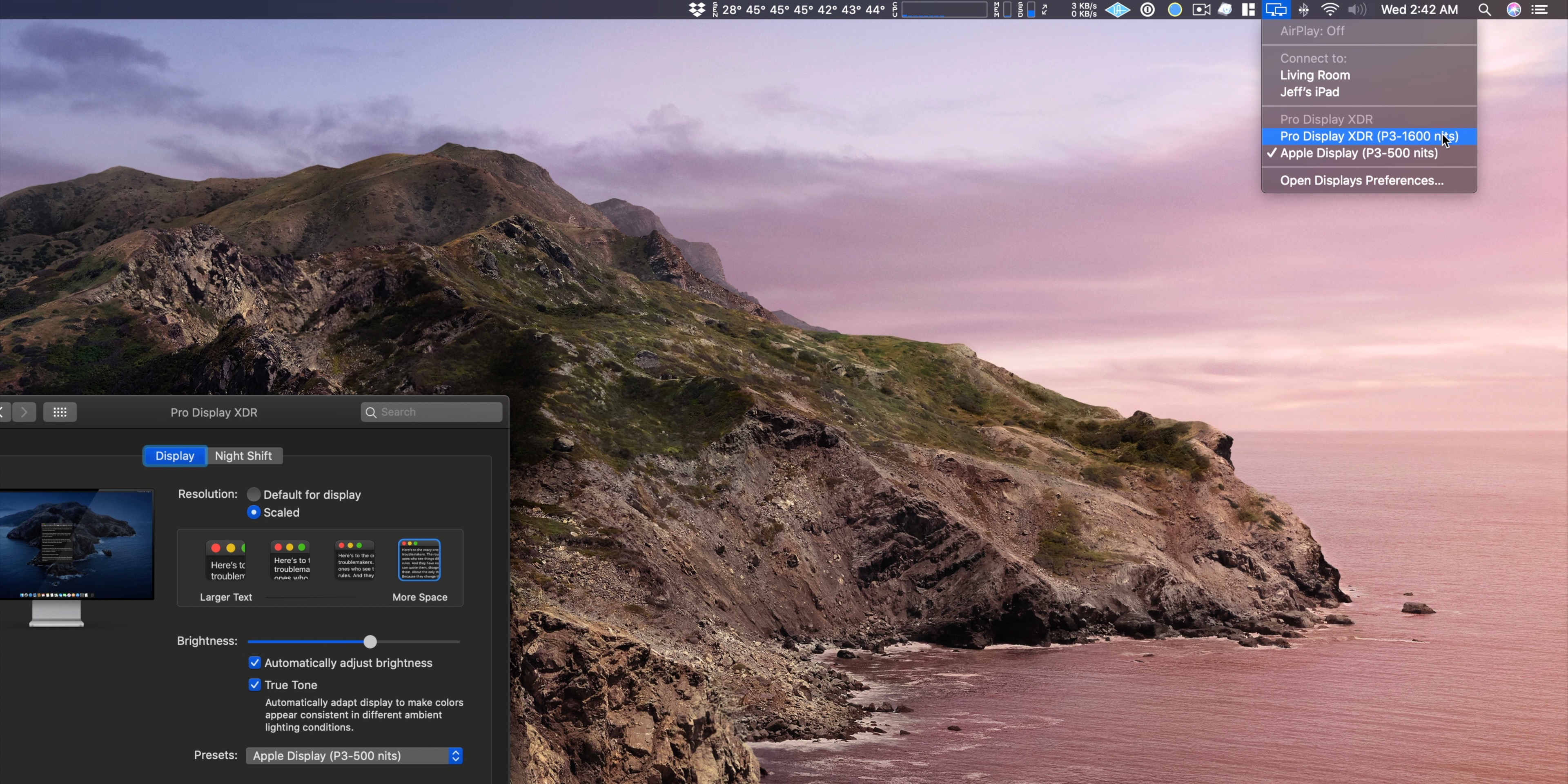Screen dimensions: 1568x784
Task: Close the AirPlay displays menu icon
Action: pyautogui.click(x=1276, y=10)
